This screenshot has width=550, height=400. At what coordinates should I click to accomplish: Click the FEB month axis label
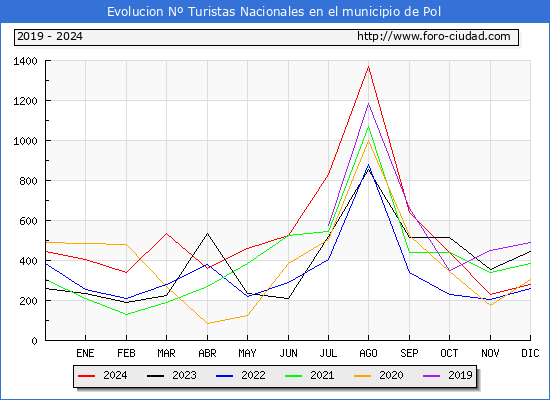pyautogui.click(x=126, y=353)
